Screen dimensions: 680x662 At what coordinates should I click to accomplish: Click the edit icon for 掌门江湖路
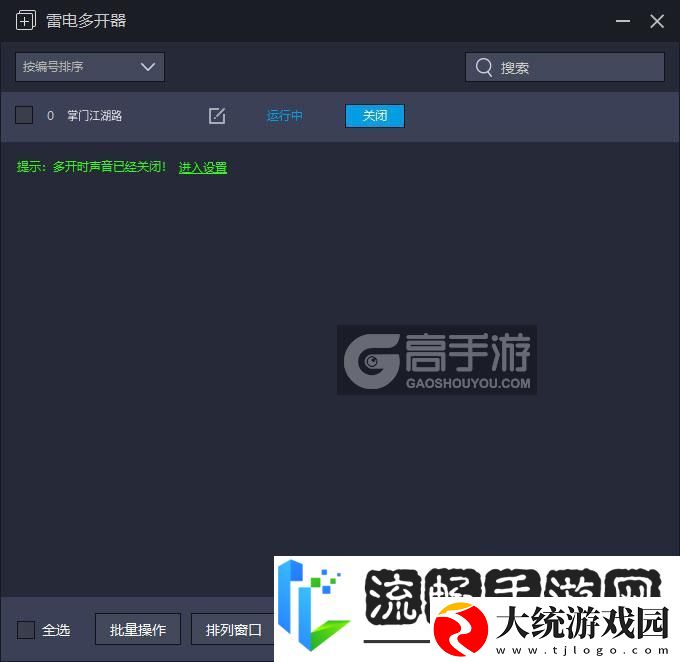click(217, 116)
